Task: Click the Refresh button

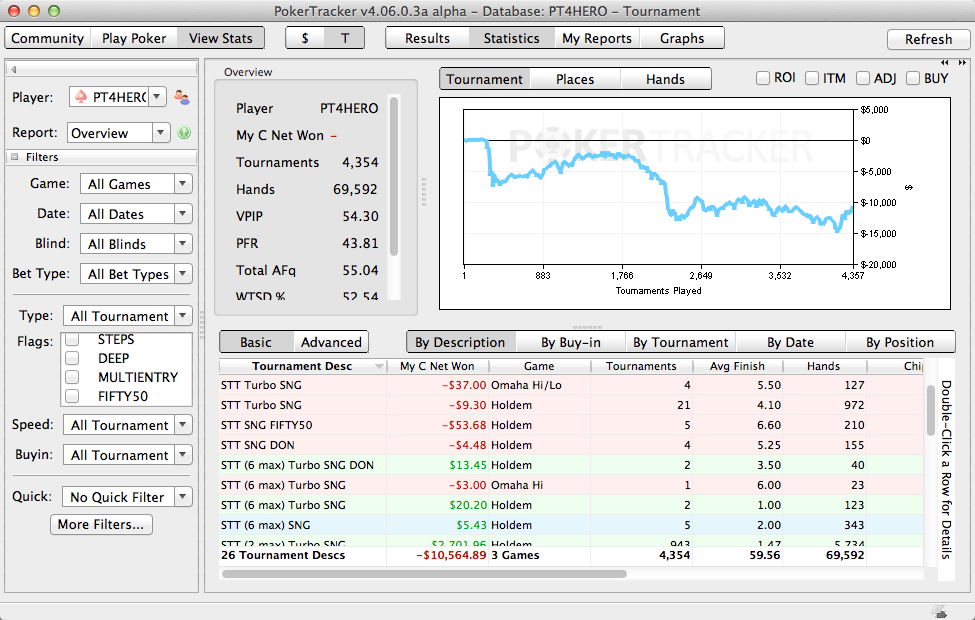Action: (928, 39)
